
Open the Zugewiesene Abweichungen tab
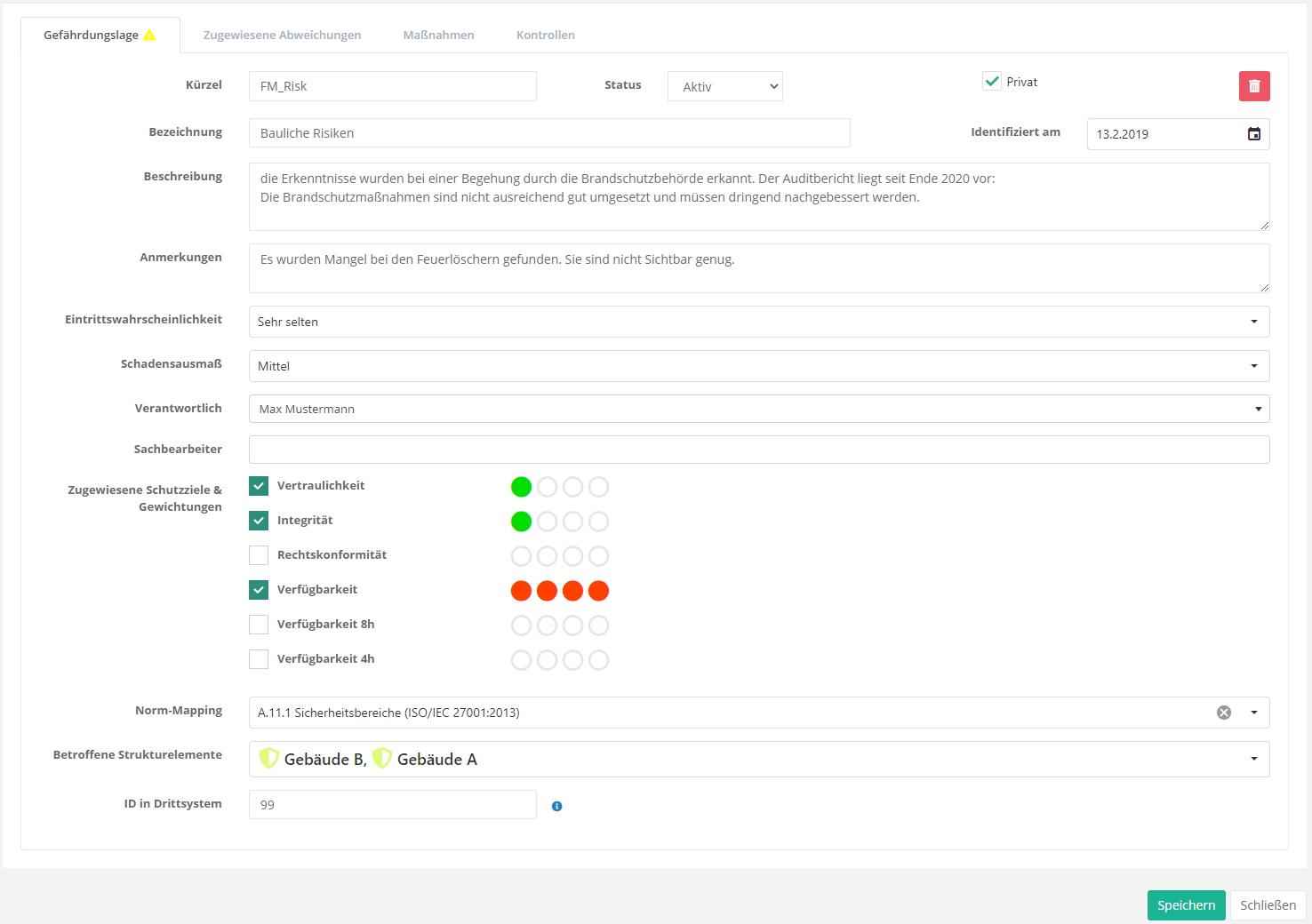(x=282, y=36)
